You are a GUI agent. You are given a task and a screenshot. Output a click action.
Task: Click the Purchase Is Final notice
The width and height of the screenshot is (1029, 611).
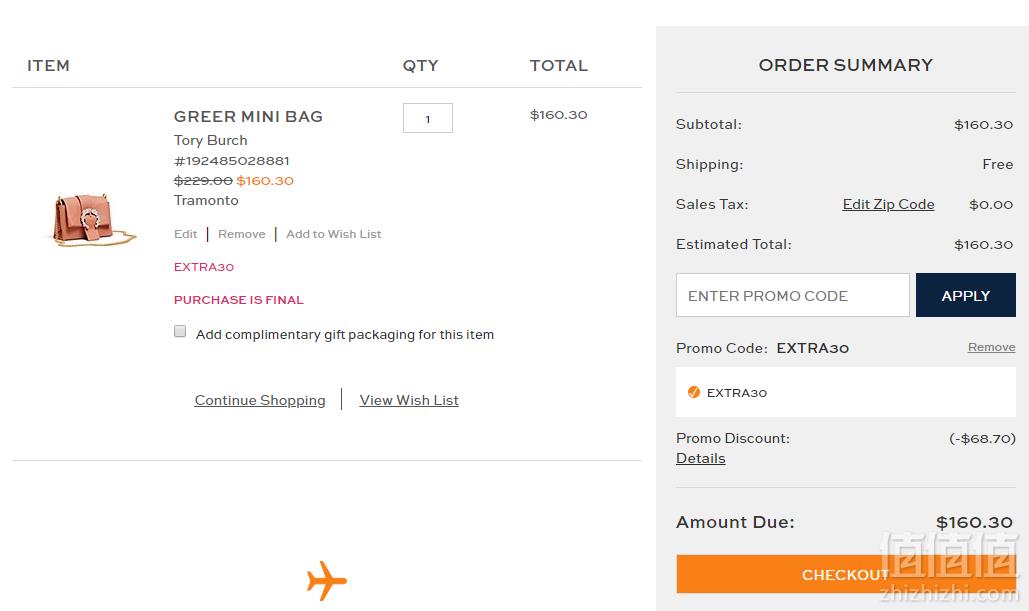[x=238, y=300]
